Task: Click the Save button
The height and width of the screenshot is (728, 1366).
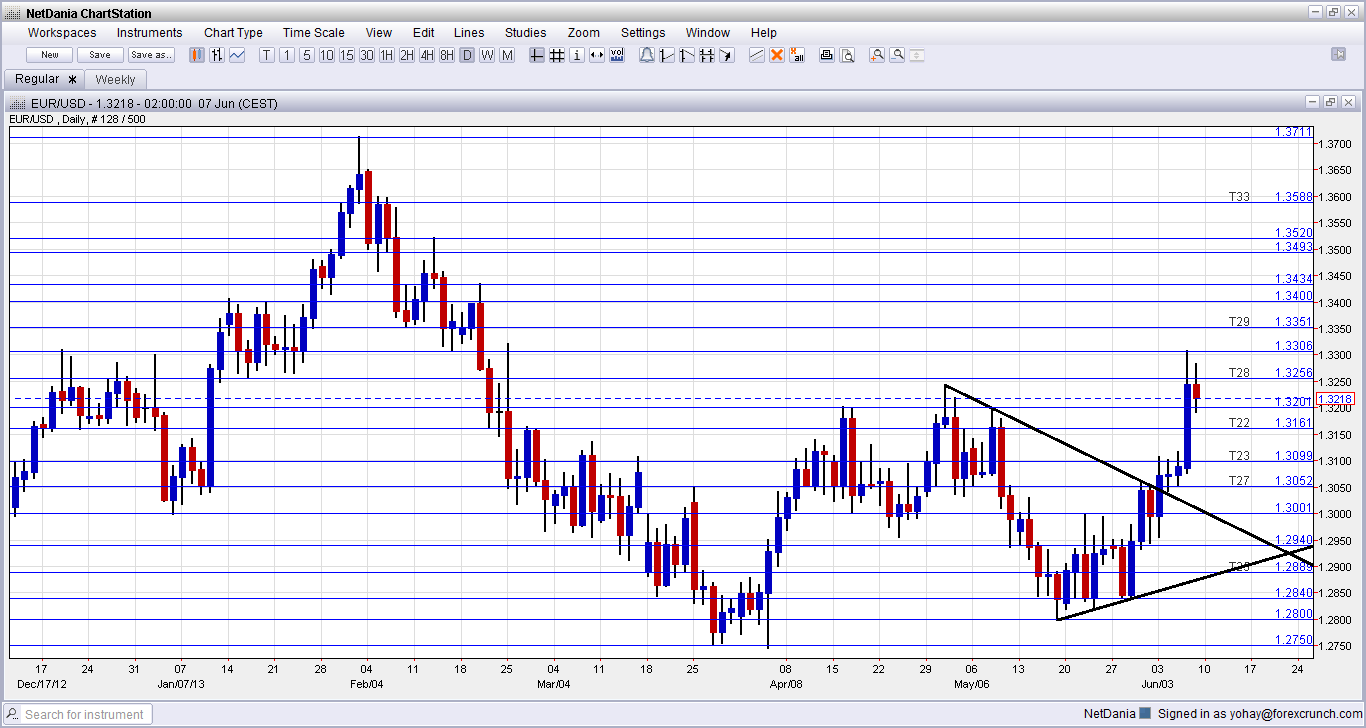Action: (x=100, y=55)
